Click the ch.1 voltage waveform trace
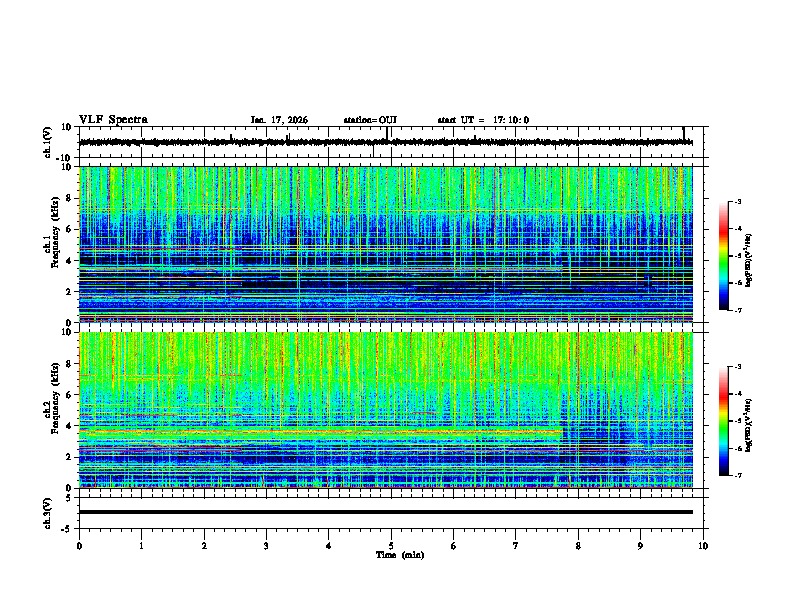The image size is (792, 612). click(x=385, y=142)
